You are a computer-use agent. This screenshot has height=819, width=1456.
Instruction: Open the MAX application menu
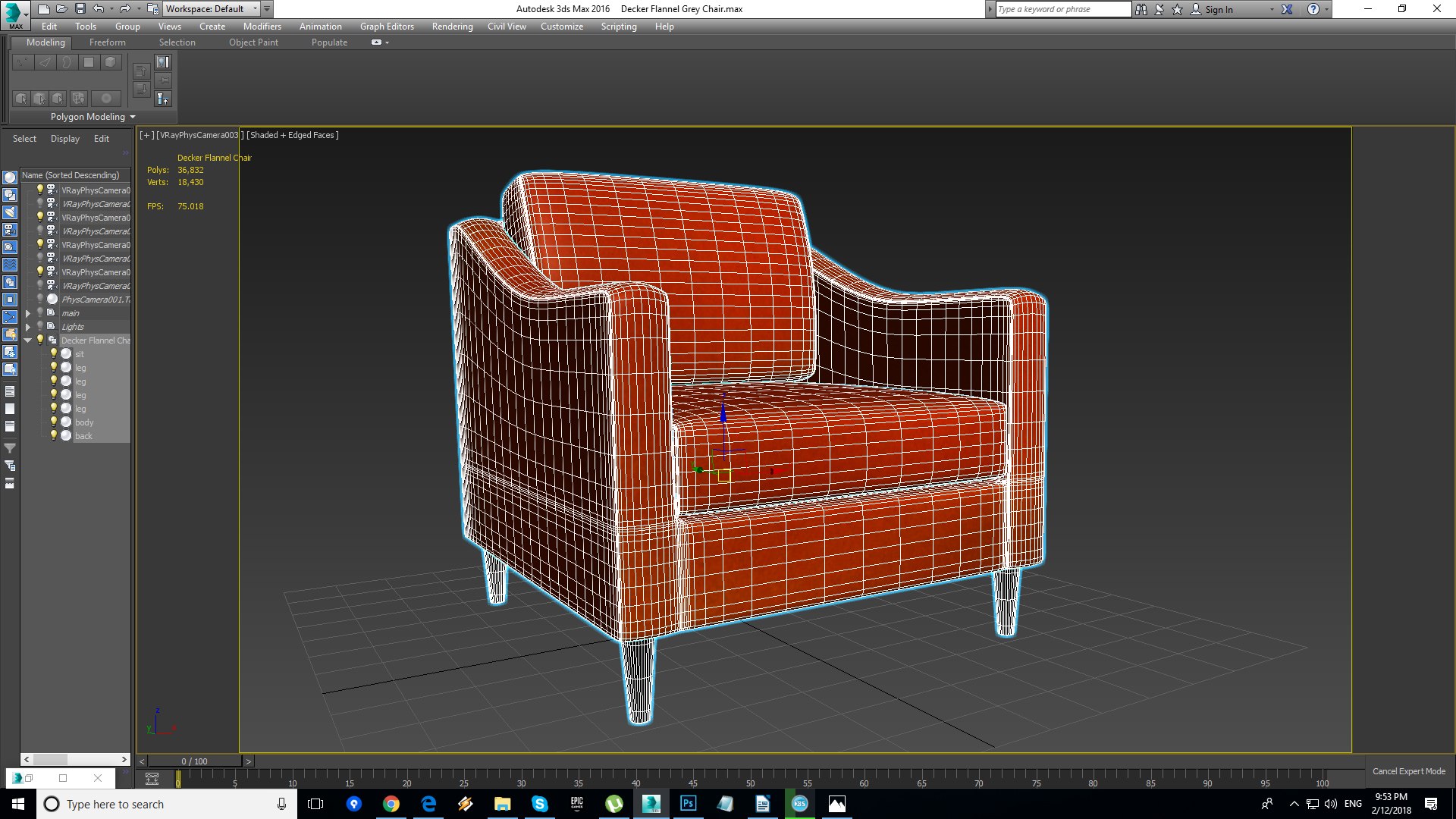click(x=15, y=14)
